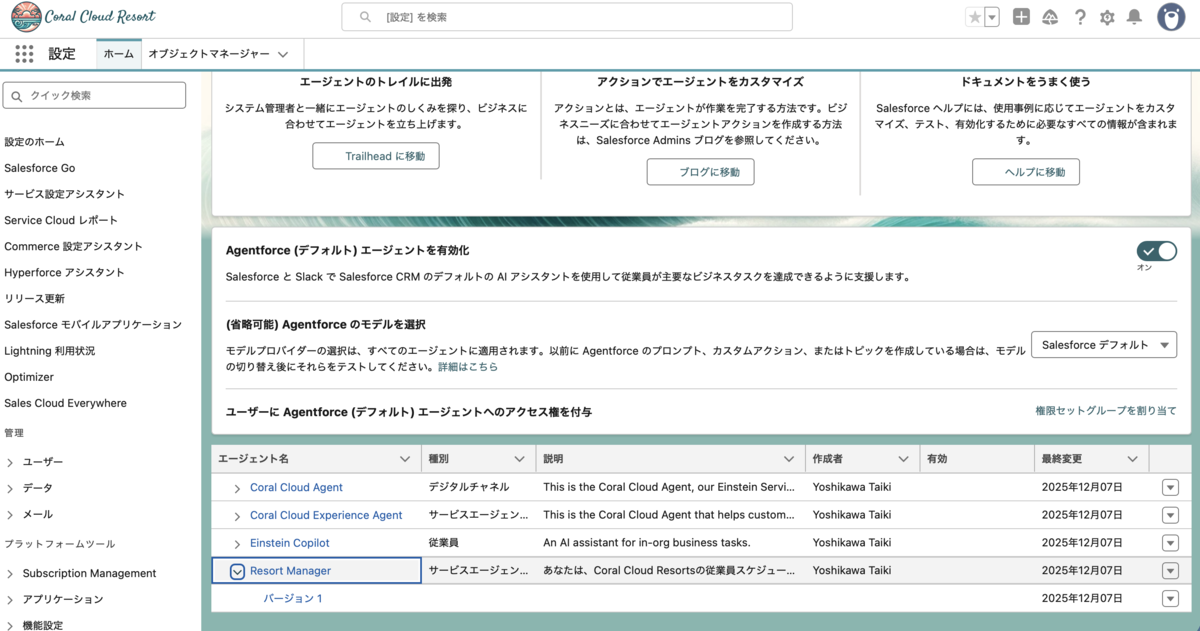1200x631 pixels.
Task: Collapse the Resort Manager row
Action: click(237, 572)
